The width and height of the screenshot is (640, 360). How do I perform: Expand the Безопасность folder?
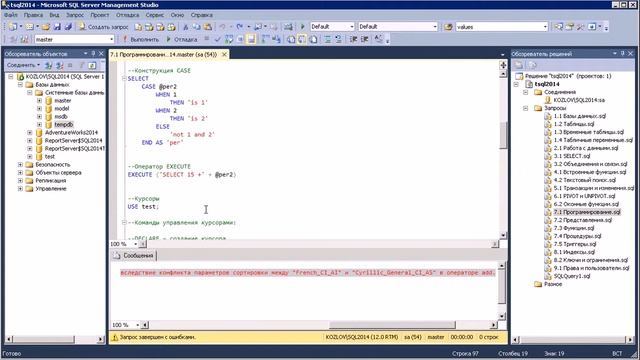tap(20, 164)
